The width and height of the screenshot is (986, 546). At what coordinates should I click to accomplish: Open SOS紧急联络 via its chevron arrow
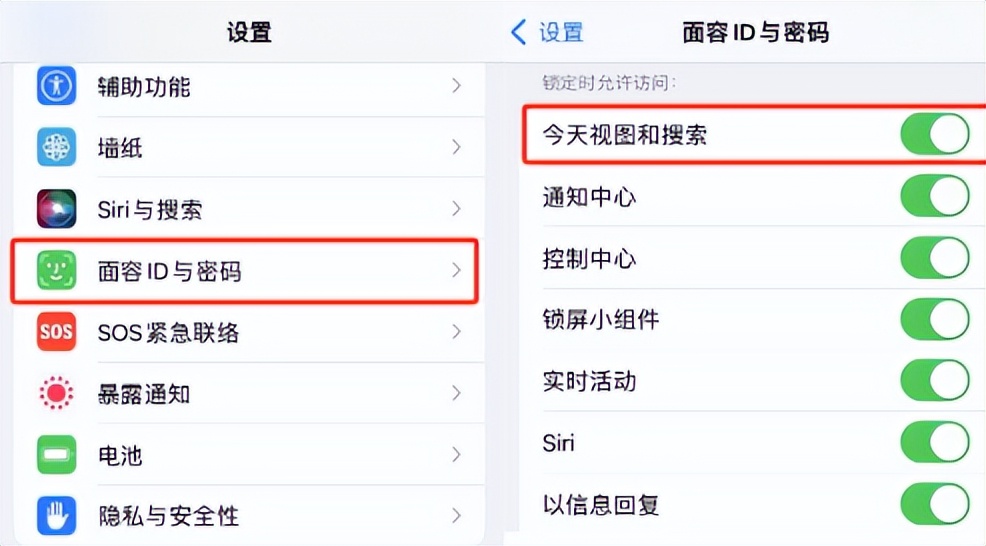click(x=456, y=332)
